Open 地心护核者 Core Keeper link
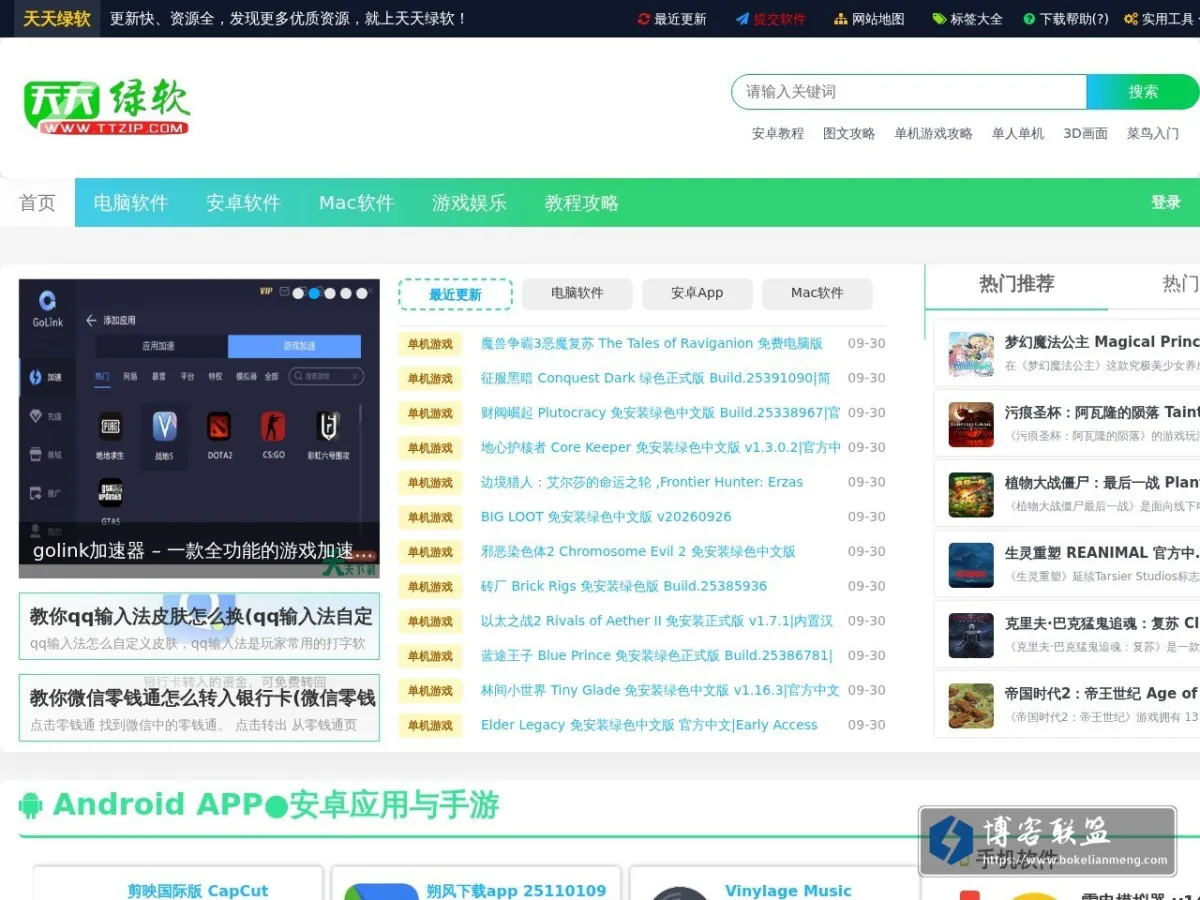Viewport: 1200px width, 900px height. tap(661, 447)
